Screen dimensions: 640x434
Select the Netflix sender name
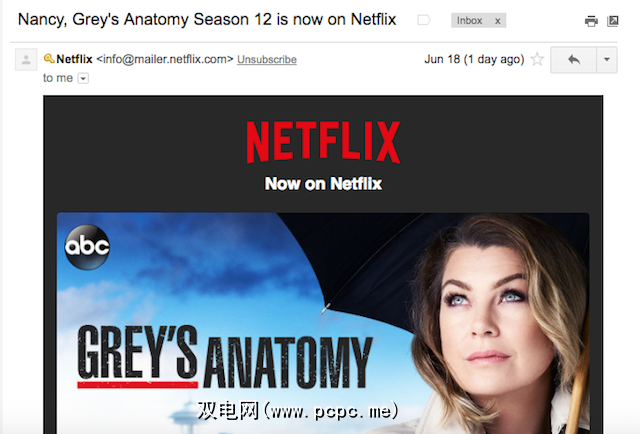coord(74,59)
